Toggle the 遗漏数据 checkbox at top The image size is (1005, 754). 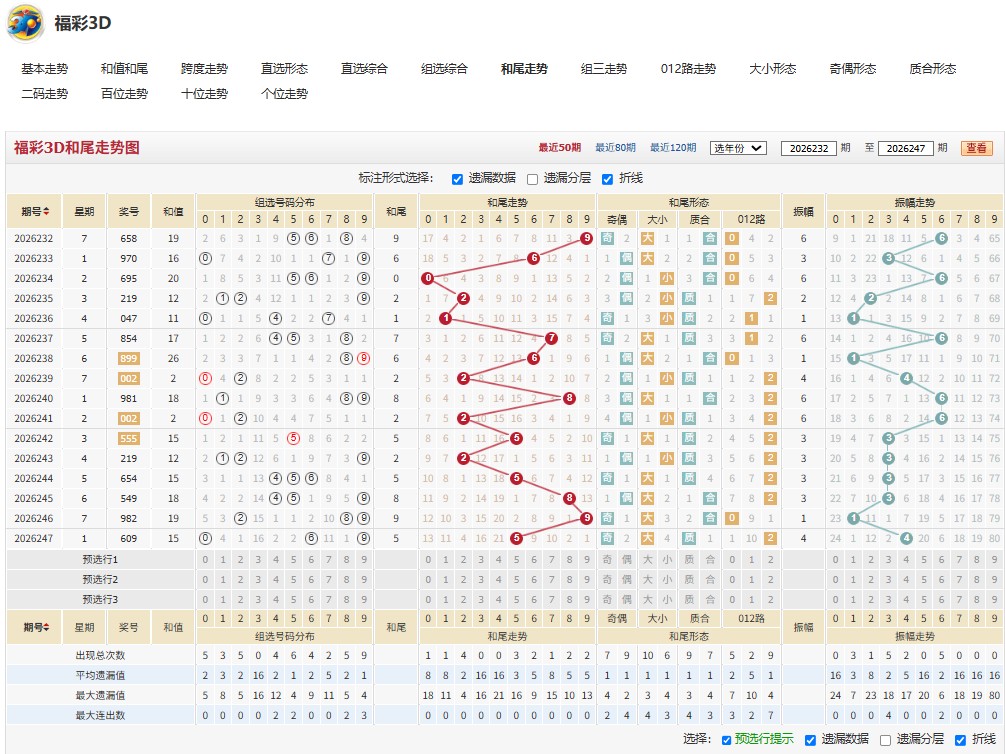pyautogui.click(x=457, y=179)
